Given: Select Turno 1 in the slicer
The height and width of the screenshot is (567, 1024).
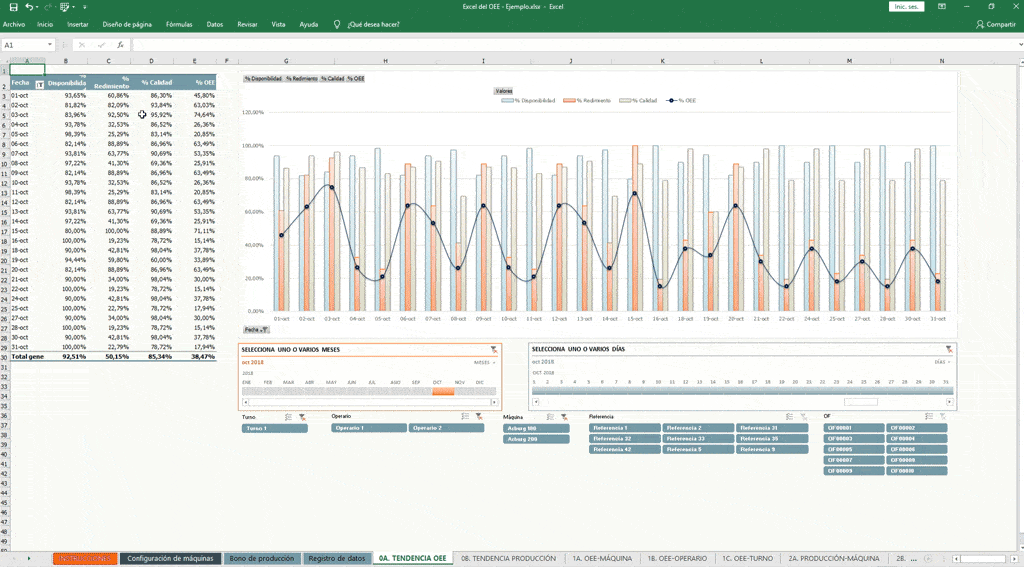Looking at the screenshot, I should (x=275, y=429).
